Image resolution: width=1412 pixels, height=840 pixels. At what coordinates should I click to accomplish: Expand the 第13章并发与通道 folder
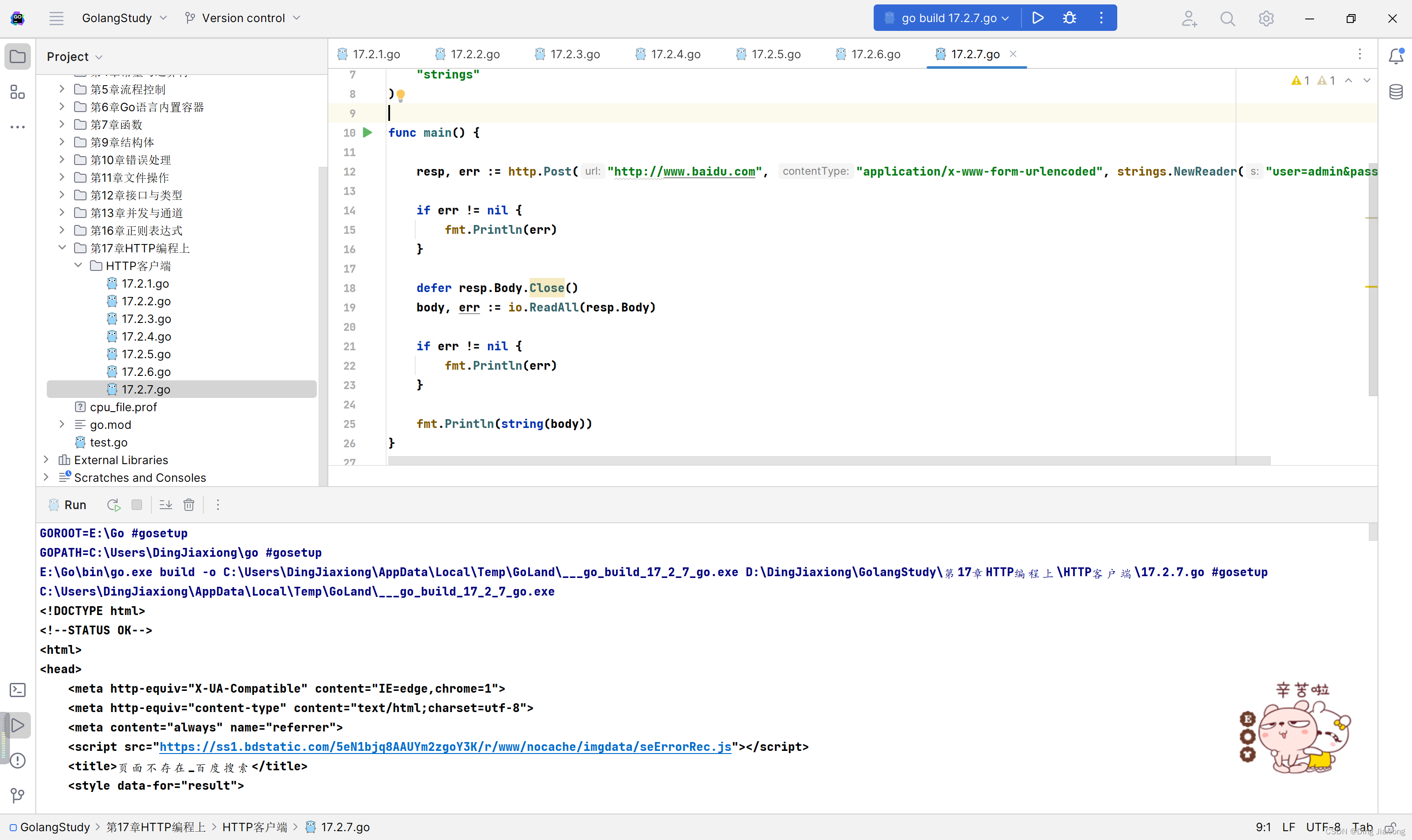tap(62, 212)
